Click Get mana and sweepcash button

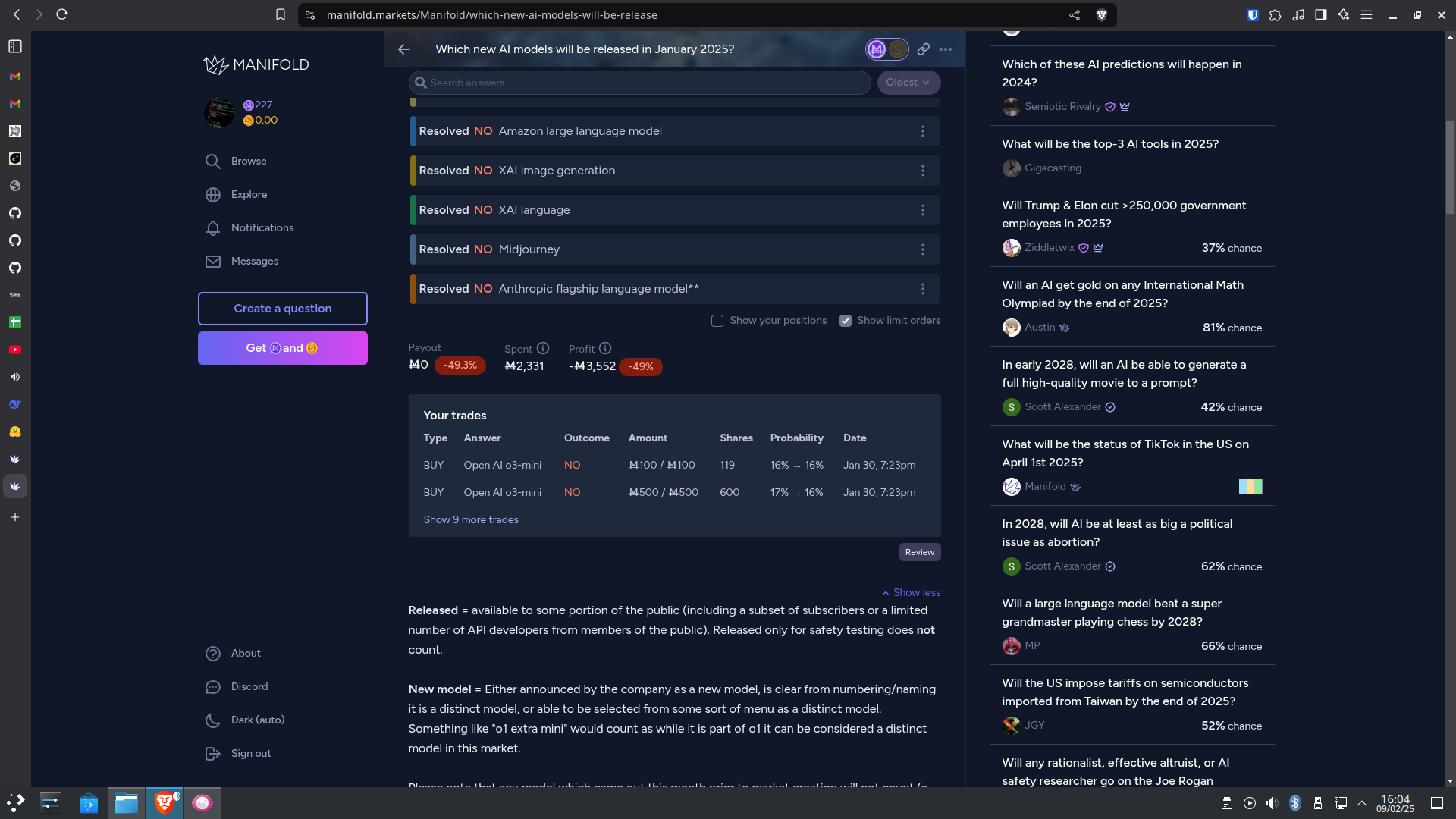[x=283, y=348]
